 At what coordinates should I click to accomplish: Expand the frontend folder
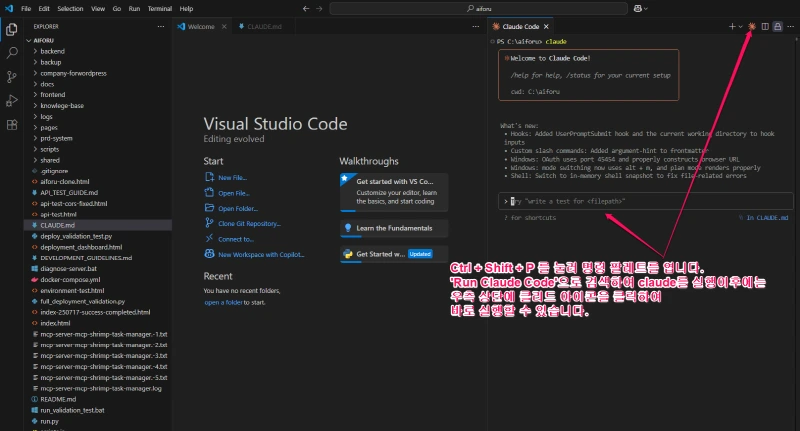click(x=53, y=94)
